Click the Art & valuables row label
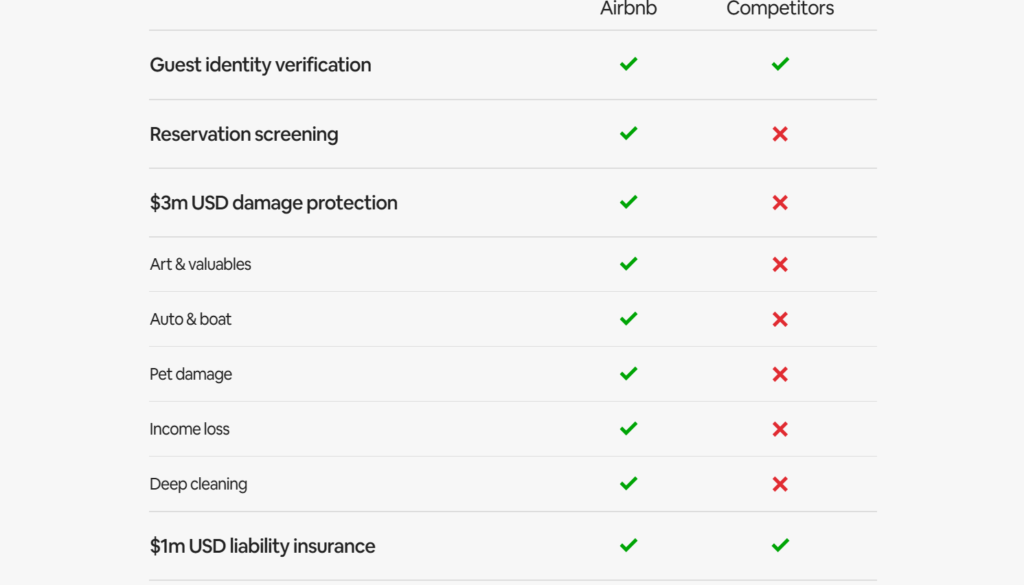This screenshot has height=585, width=1024. tap(200, 264)
